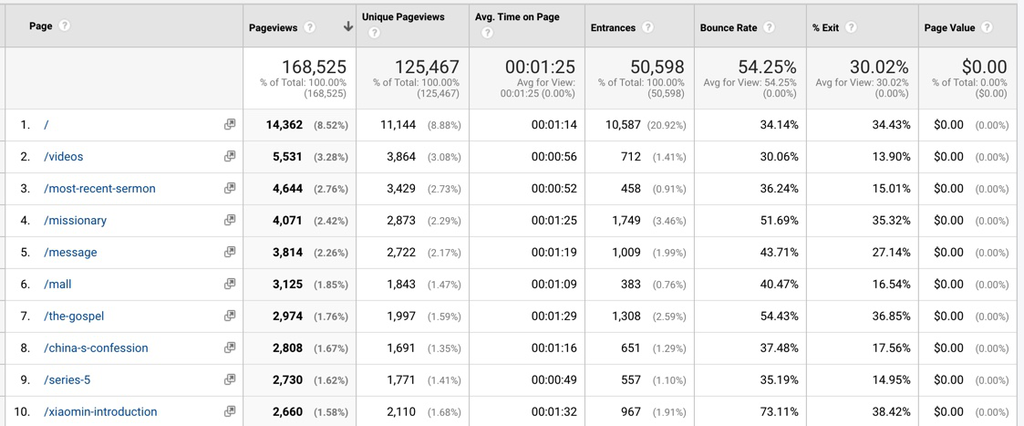The width and height of the screenshot is (1024, 426).
Task: Click the help icon next to Page header
Action: point(65,26)
